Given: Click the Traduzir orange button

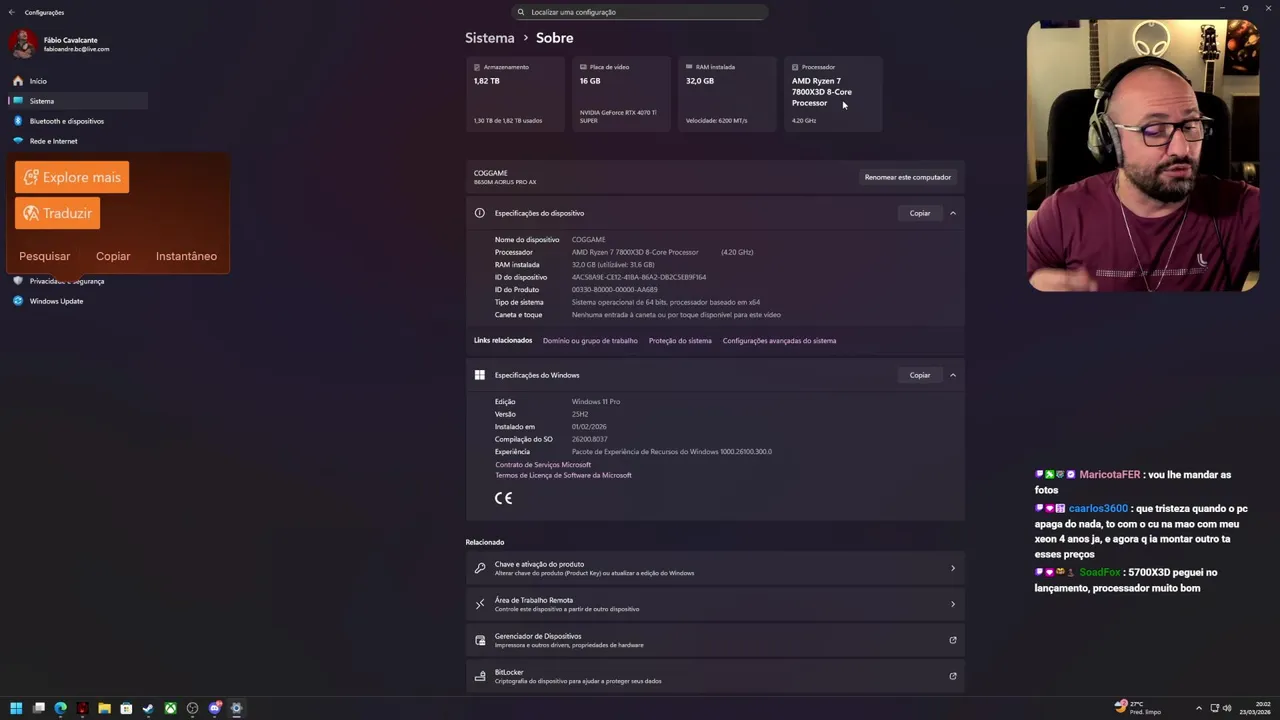Looking at the screenshot, I should tap(57, 213).
